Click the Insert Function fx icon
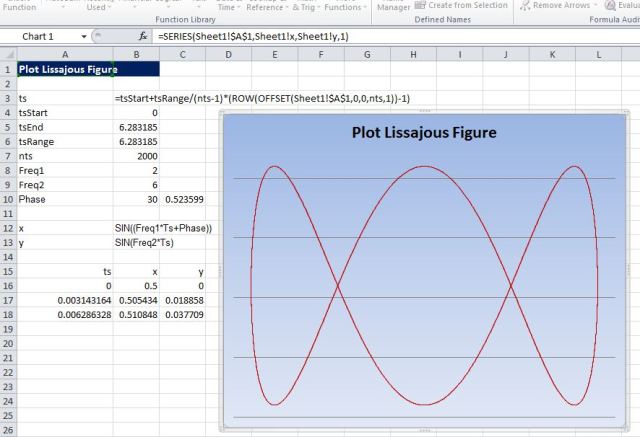640x437 pixels. 144,36
